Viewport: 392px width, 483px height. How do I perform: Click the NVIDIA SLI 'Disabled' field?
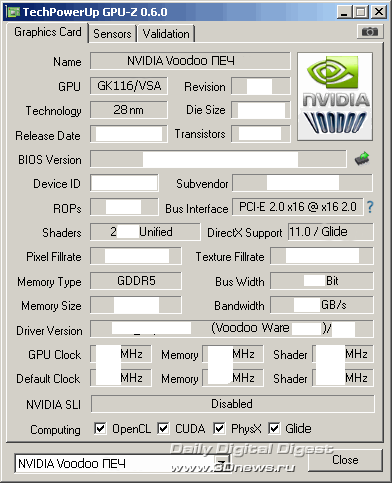[232, 404]
